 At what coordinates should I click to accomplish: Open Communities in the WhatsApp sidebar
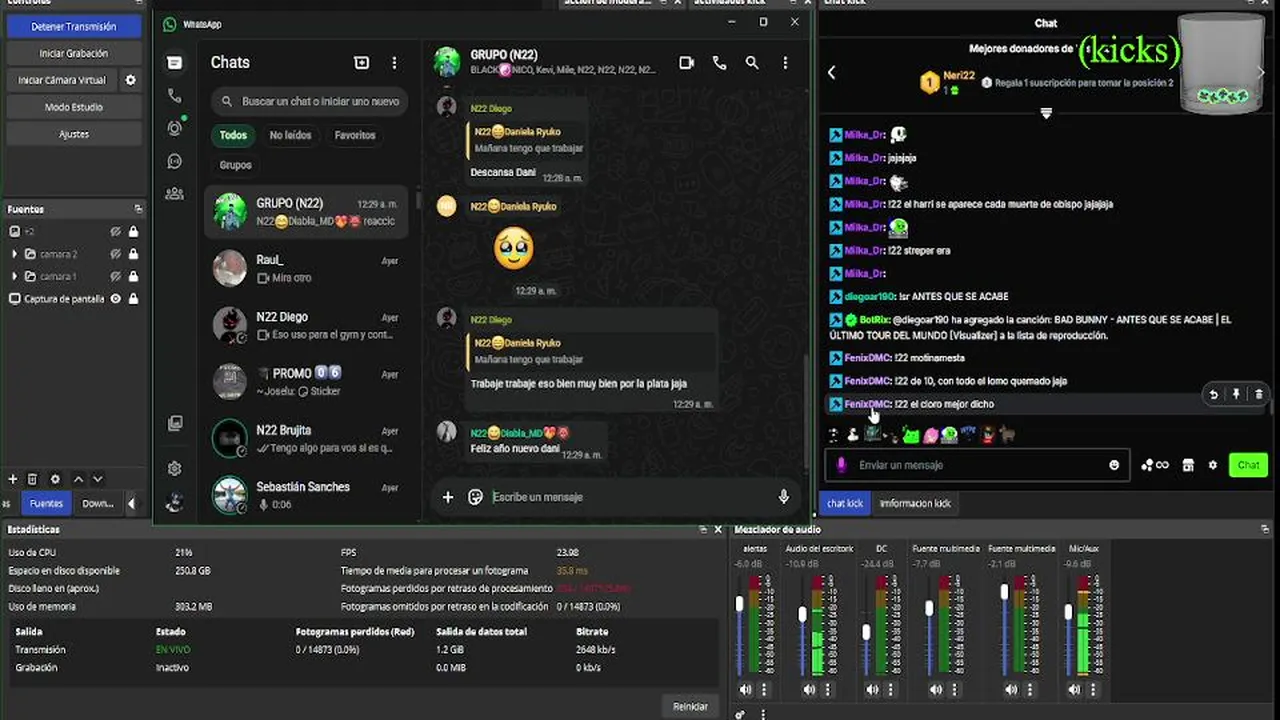(x=175, y=193)
